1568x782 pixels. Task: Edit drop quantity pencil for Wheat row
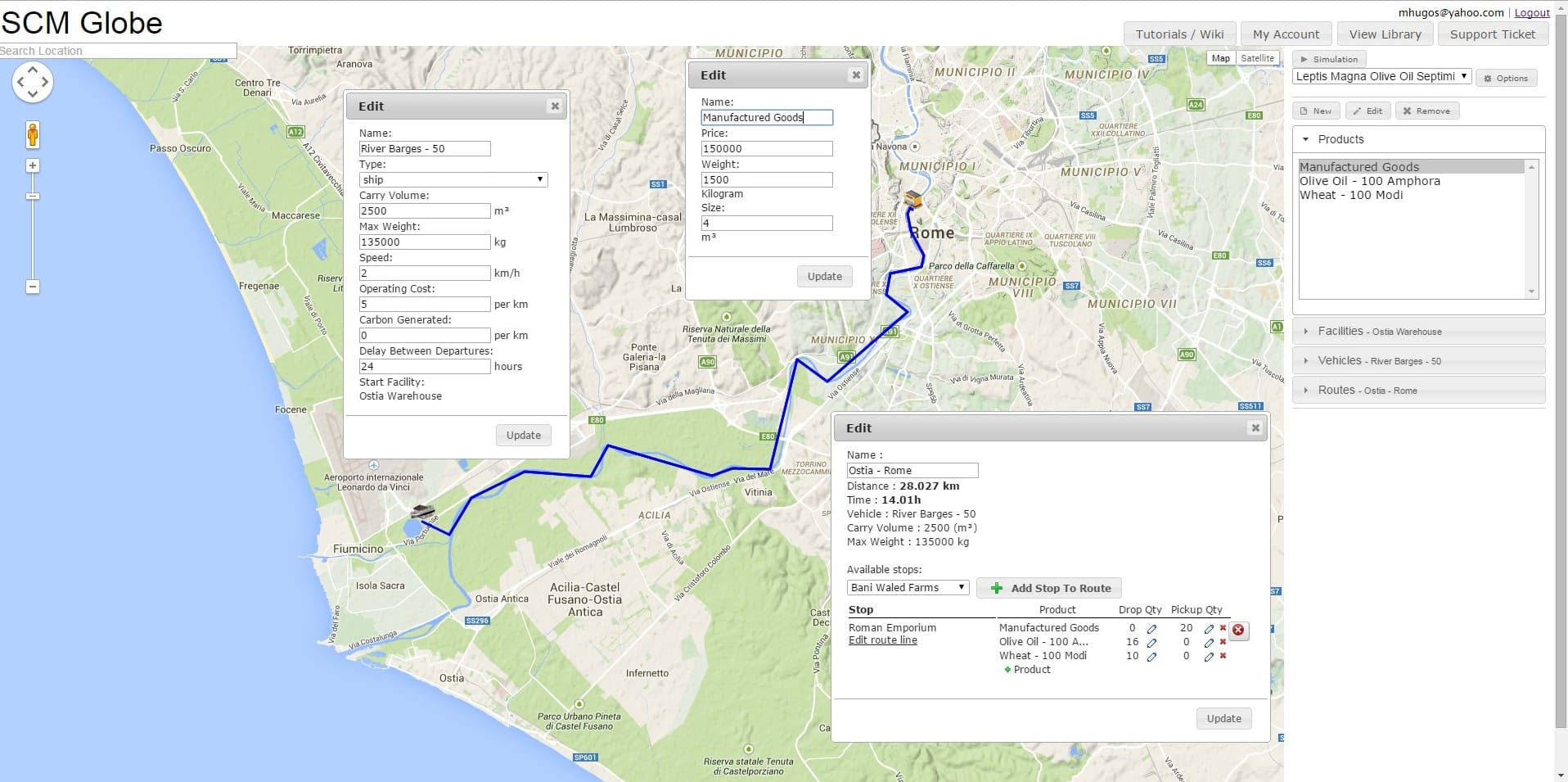pos(1151,657)
